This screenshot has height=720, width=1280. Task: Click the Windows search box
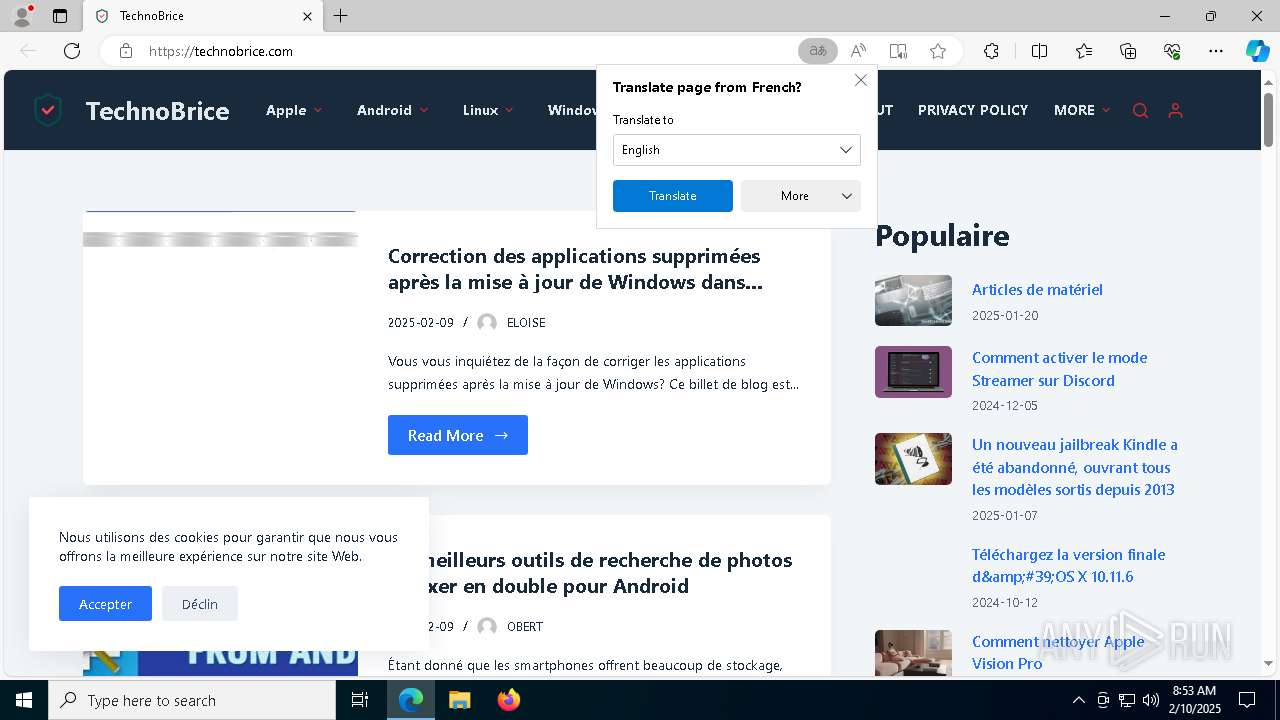click(x=192, y=700)
